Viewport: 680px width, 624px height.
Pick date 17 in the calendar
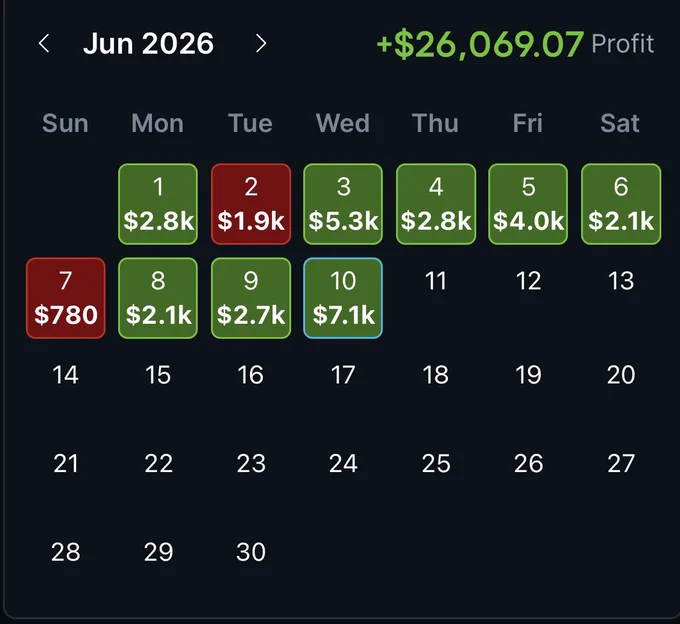coord(343,375)
